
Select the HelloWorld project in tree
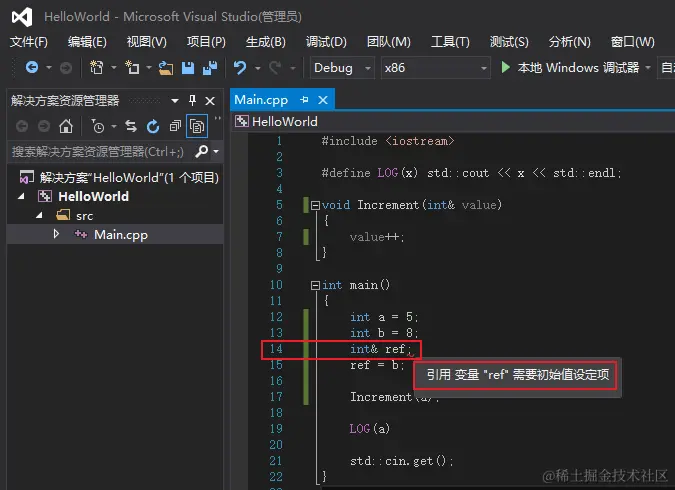[93, 196]
